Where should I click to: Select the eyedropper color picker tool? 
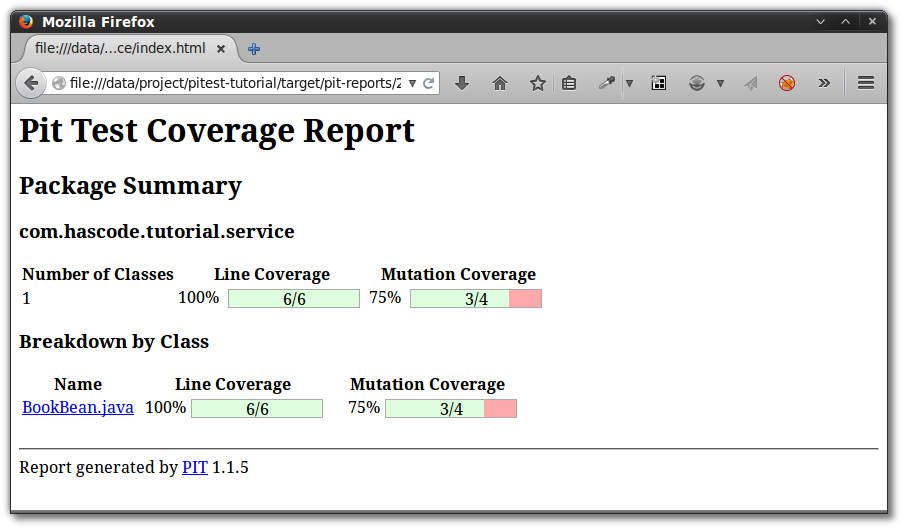point(606,83)
